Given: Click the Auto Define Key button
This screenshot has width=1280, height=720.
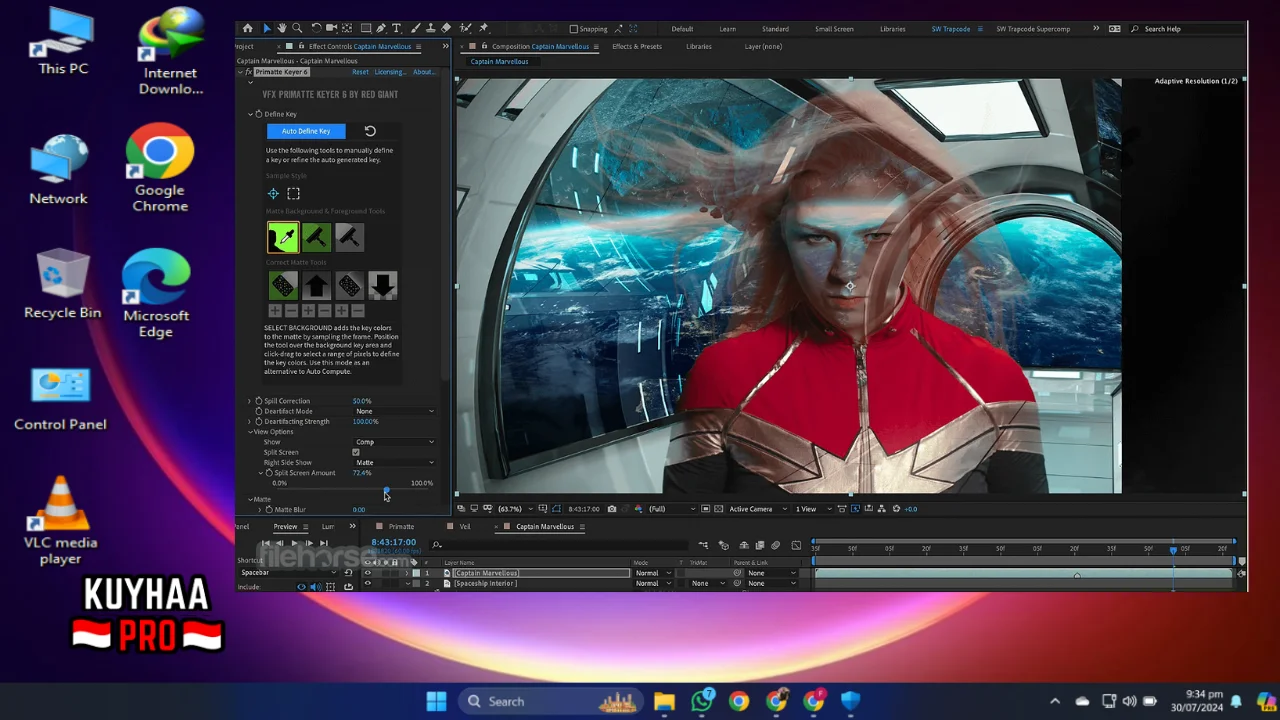Looking at the screenshot, I should [306, 131].
